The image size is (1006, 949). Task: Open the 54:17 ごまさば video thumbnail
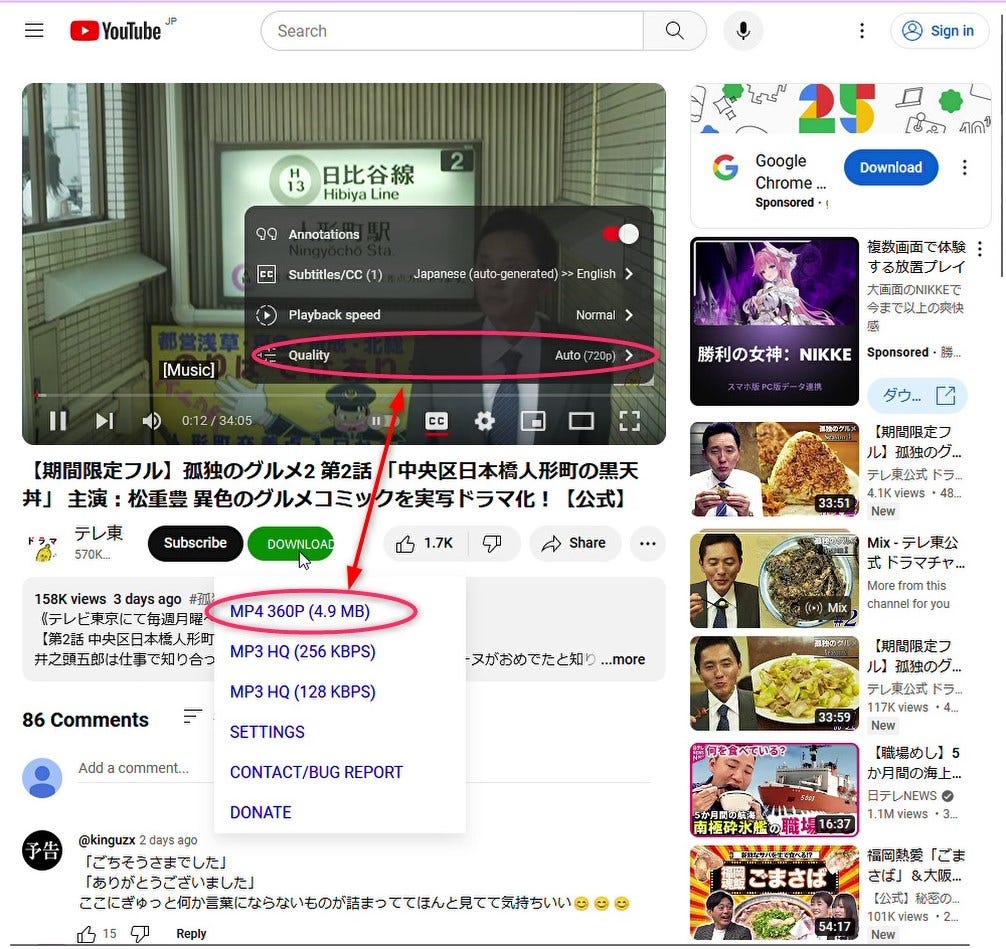click(x=774, y=893)
